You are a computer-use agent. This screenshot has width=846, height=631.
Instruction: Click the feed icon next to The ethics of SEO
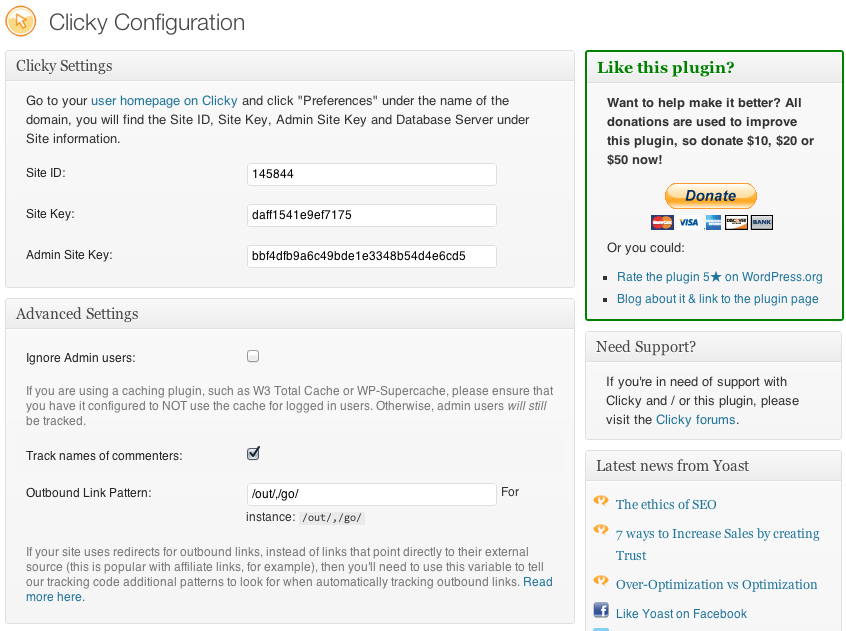pos(601,501)
